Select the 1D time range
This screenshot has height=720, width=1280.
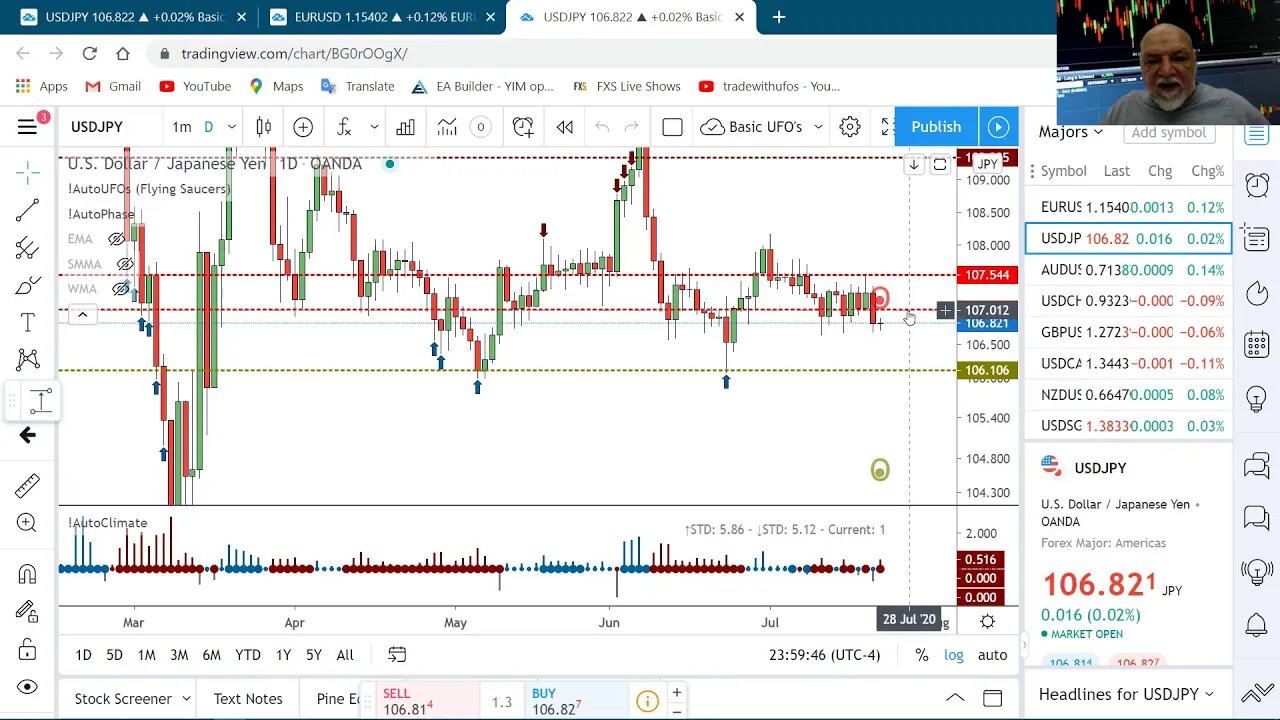(x=83, y=655)
